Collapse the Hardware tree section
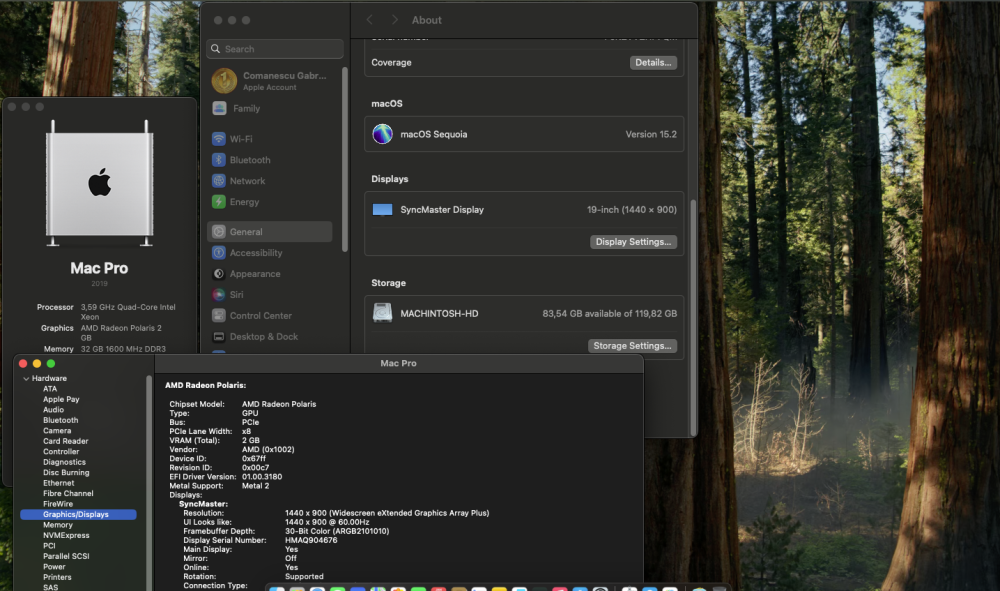Screen dimensions: 1000x591 tap(26, 379)
